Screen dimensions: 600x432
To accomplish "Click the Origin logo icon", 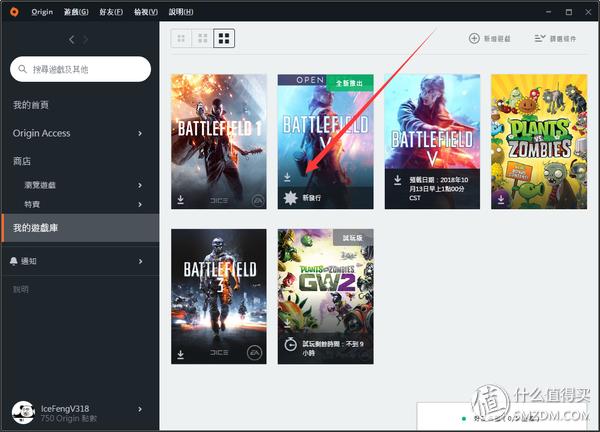I will (x=14, y=12).
